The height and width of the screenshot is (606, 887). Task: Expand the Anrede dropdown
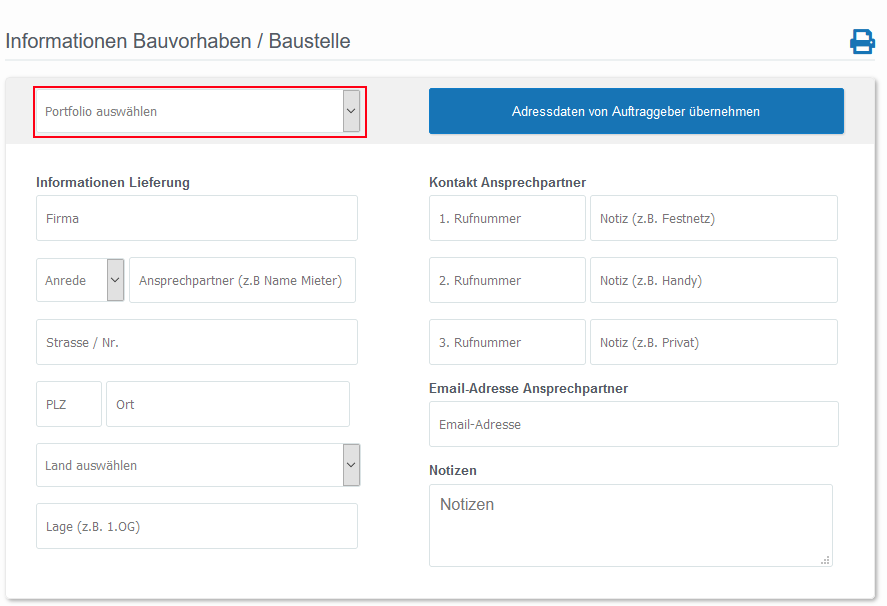click(x=80, y=280)
